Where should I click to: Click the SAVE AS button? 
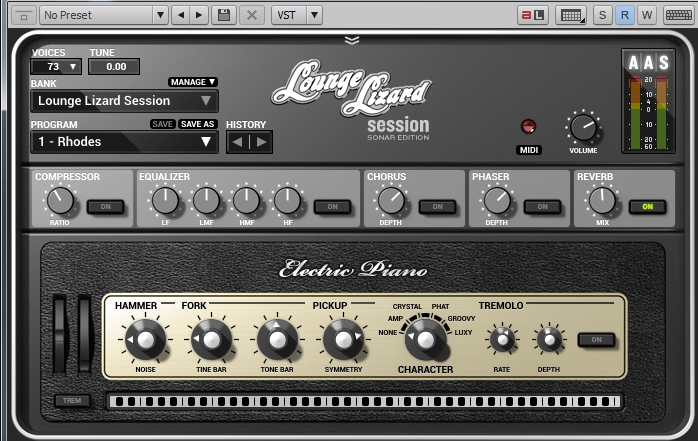pos(197,124)
